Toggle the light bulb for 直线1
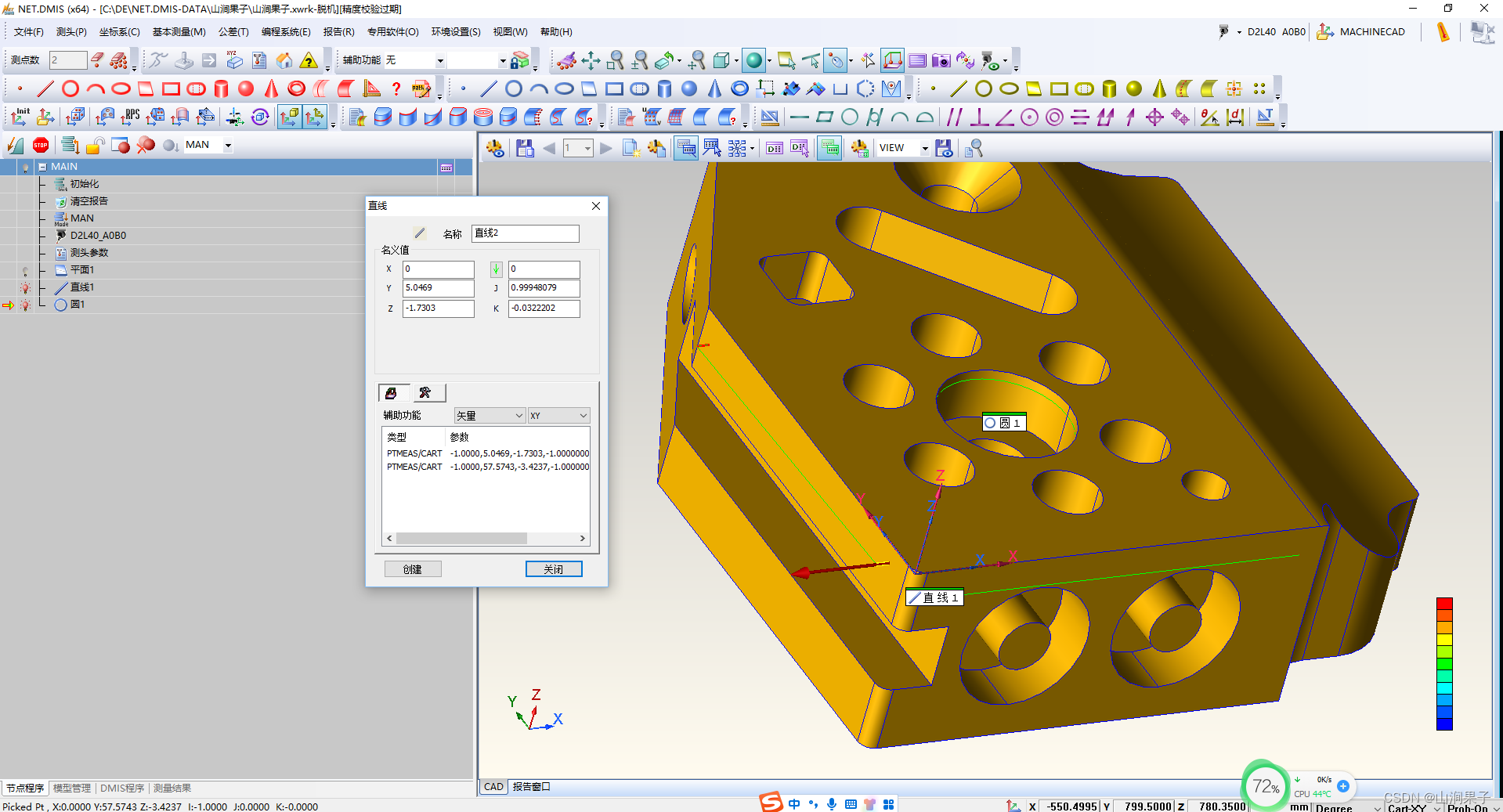 25,288
